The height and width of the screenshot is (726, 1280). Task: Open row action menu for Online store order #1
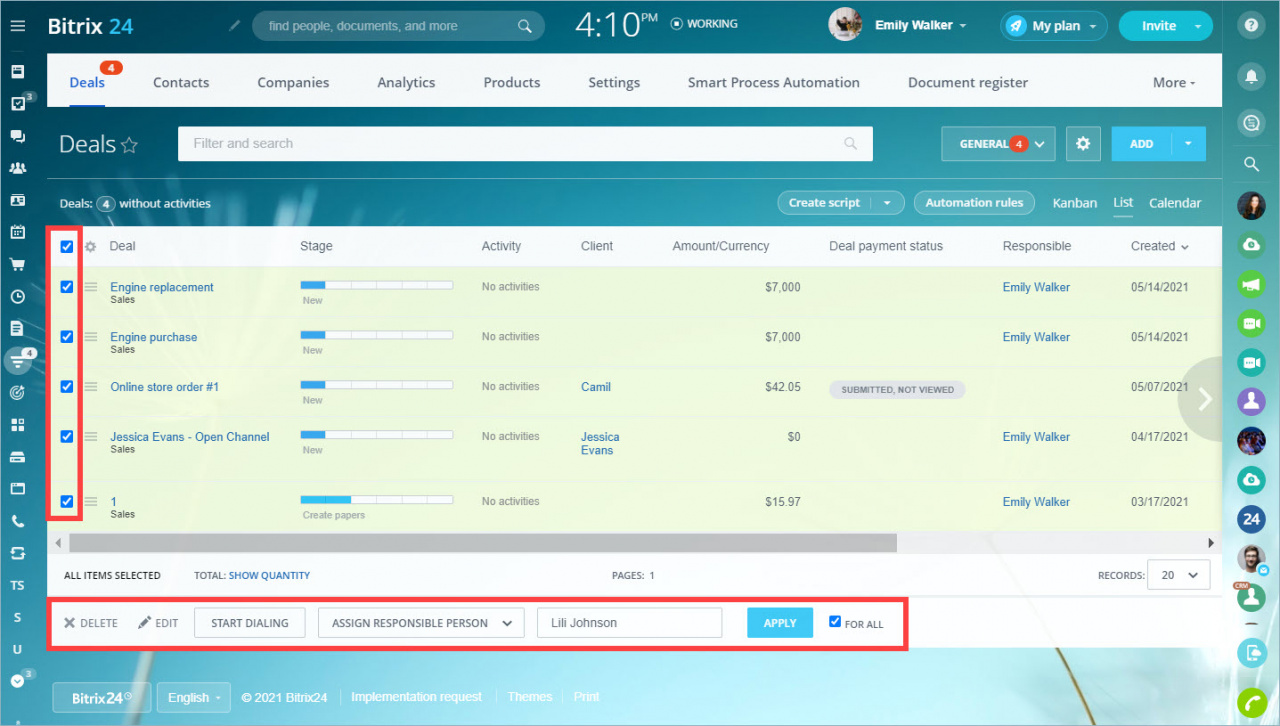[x=91, y=387]
